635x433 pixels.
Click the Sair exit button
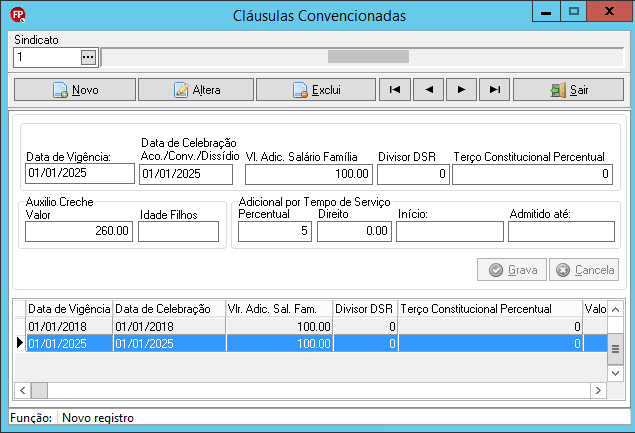point(569,90)
